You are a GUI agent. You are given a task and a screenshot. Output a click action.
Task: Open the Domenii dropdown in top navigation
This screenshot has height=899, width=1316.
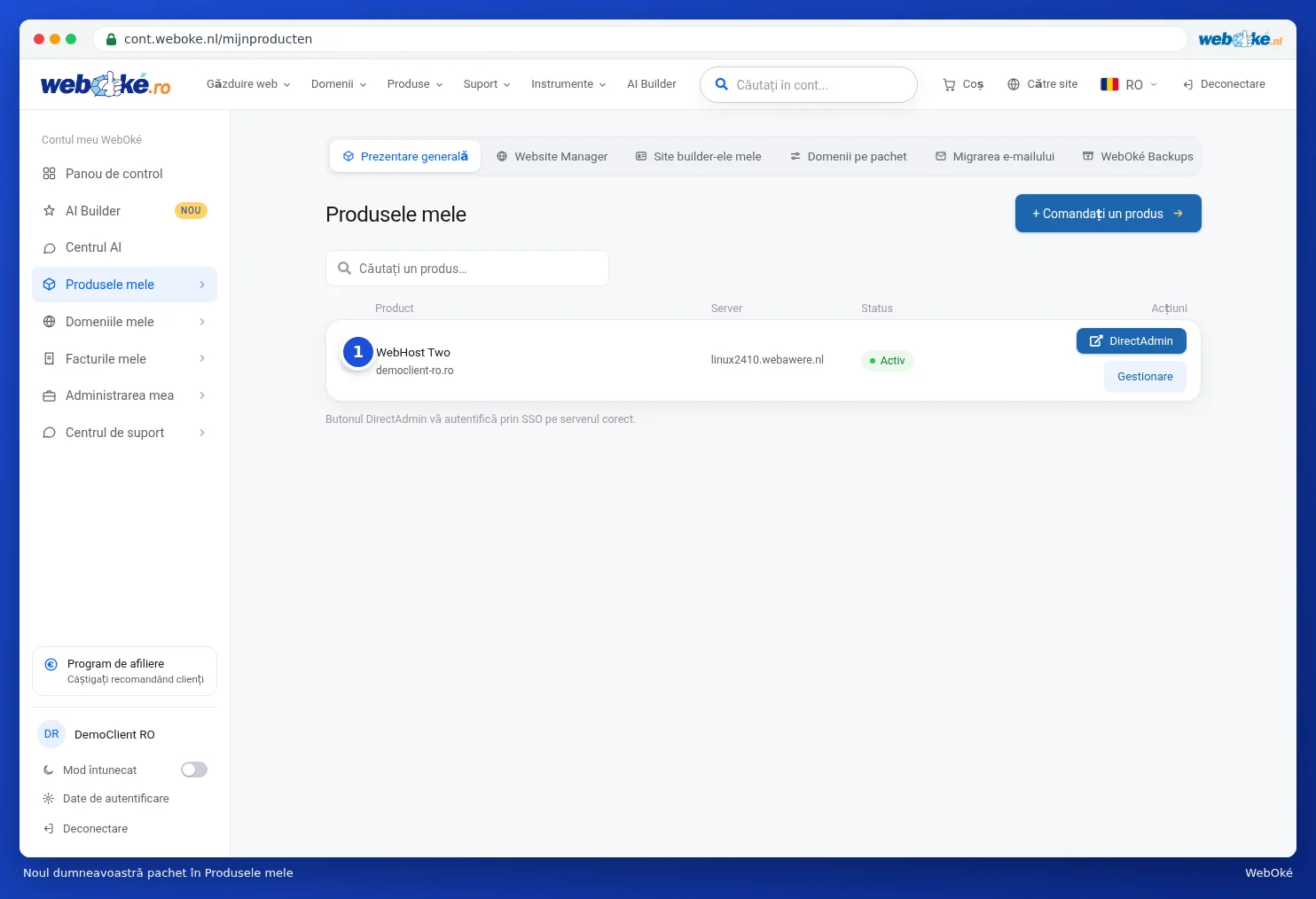point(339,84)
